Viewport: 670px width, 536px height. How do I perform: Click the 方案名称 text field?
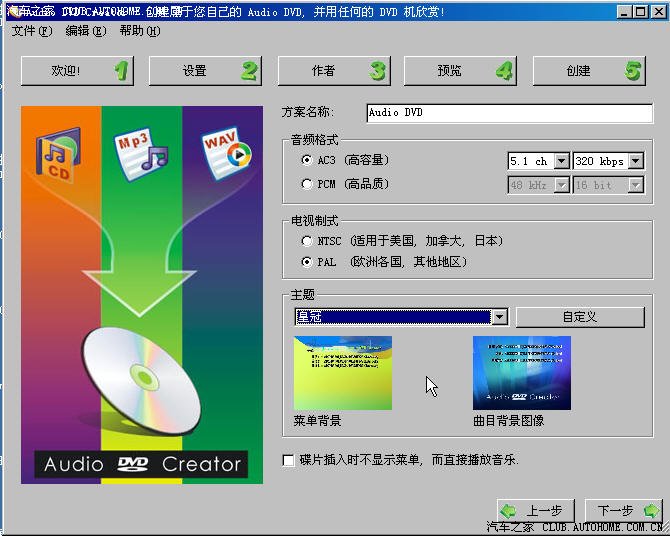pos(509,113)
